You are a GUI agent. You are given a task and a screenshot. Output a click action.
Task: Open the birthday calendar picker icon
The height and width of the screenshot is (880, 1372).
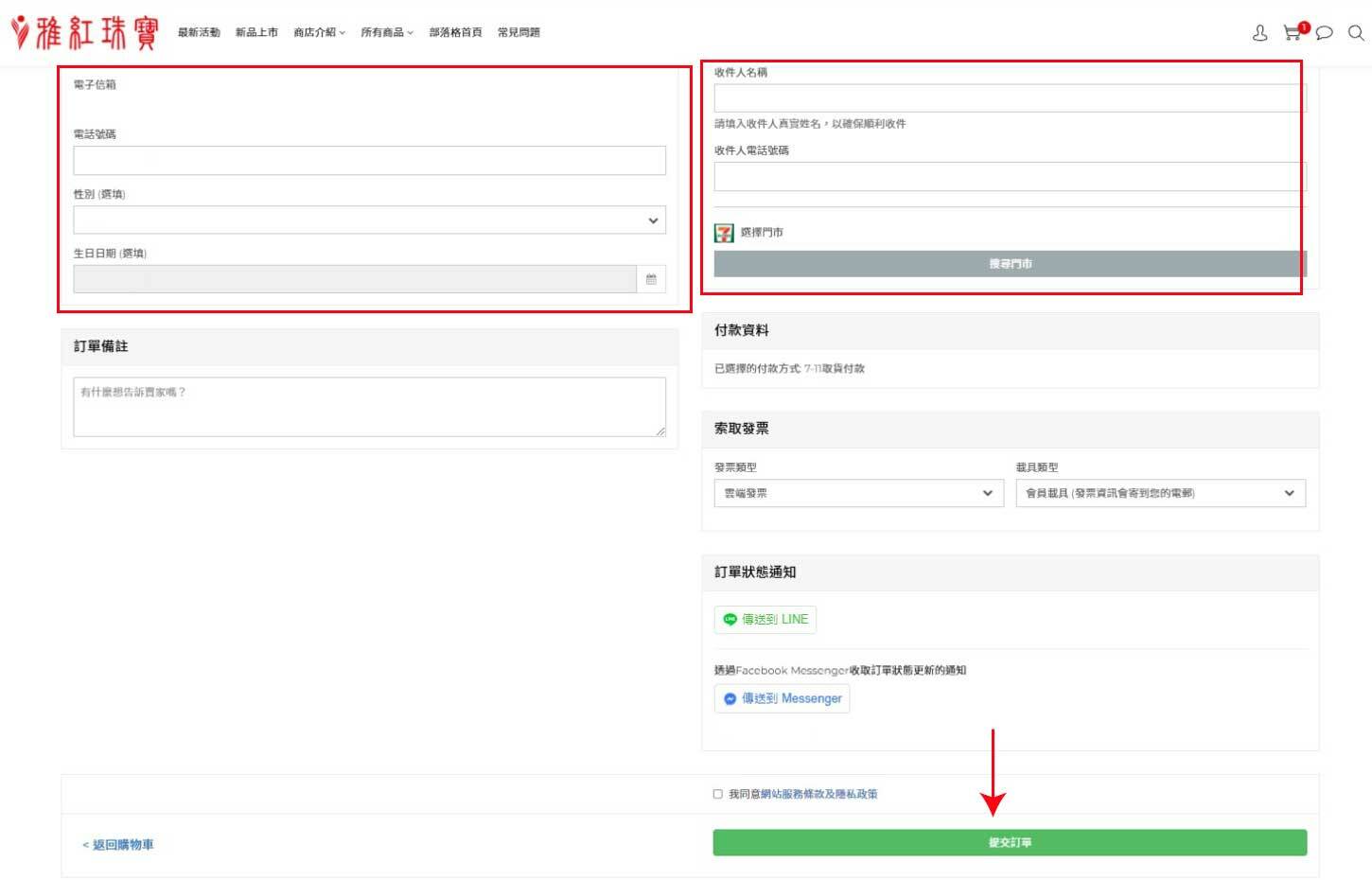[651, 278]
